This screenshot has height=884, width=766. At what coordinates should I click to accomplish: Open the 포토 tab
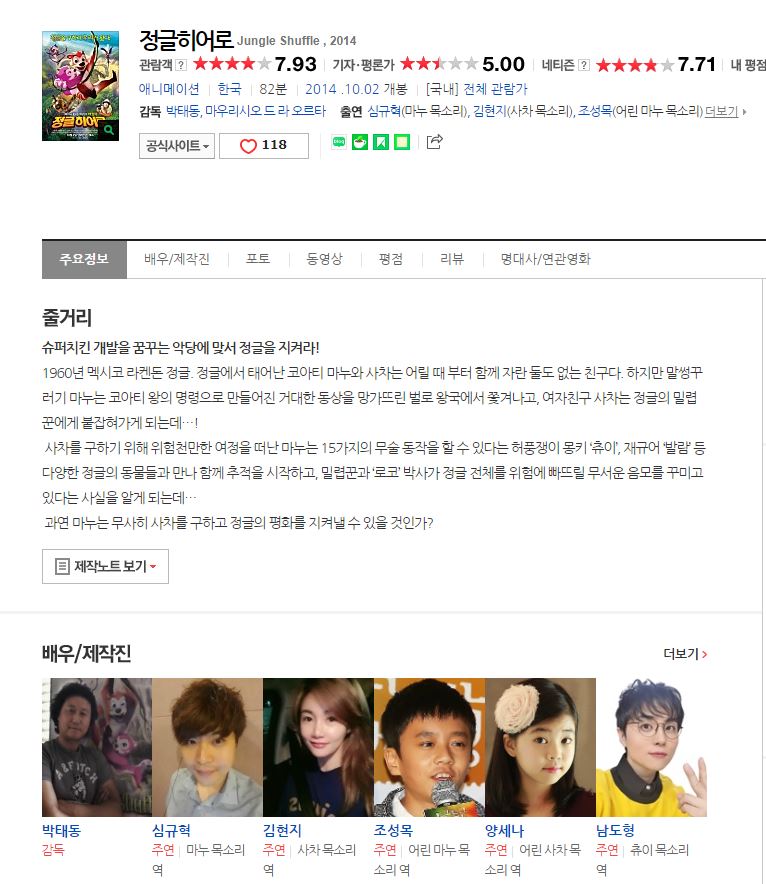pyautogui.click(x=258, y=259)
